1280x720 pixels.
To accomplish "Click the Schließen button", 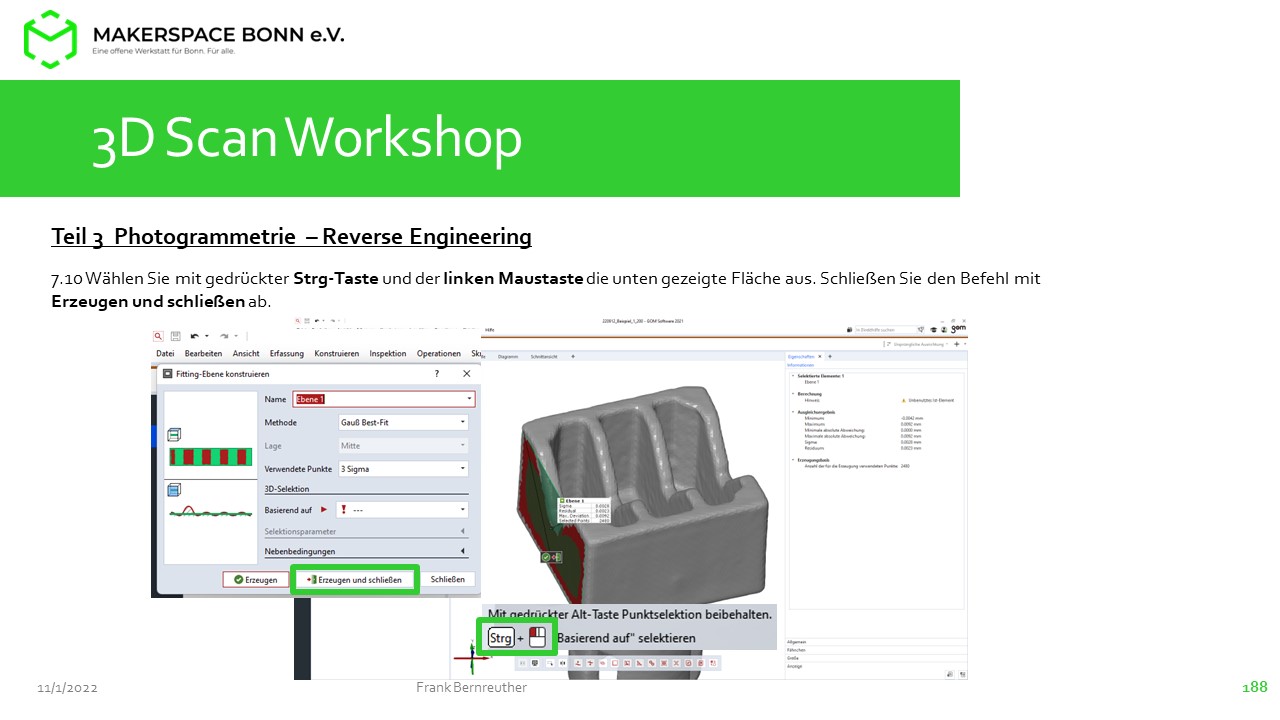I will click(447, 579).
